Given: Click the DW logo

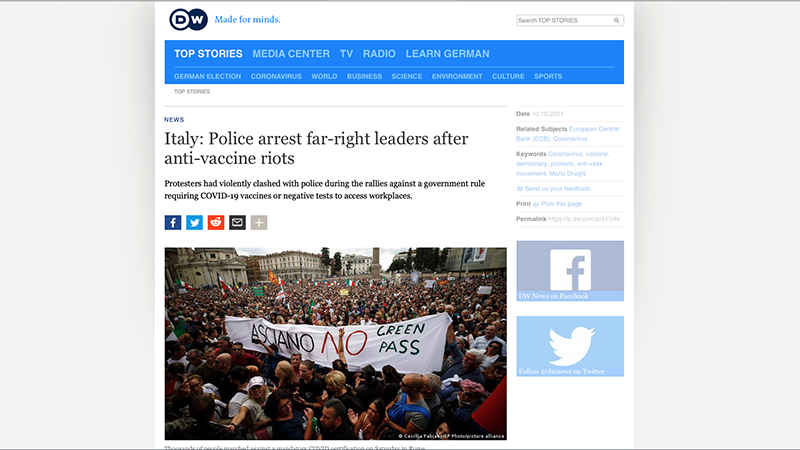Looking at the screenshot, I should [188, 20].
